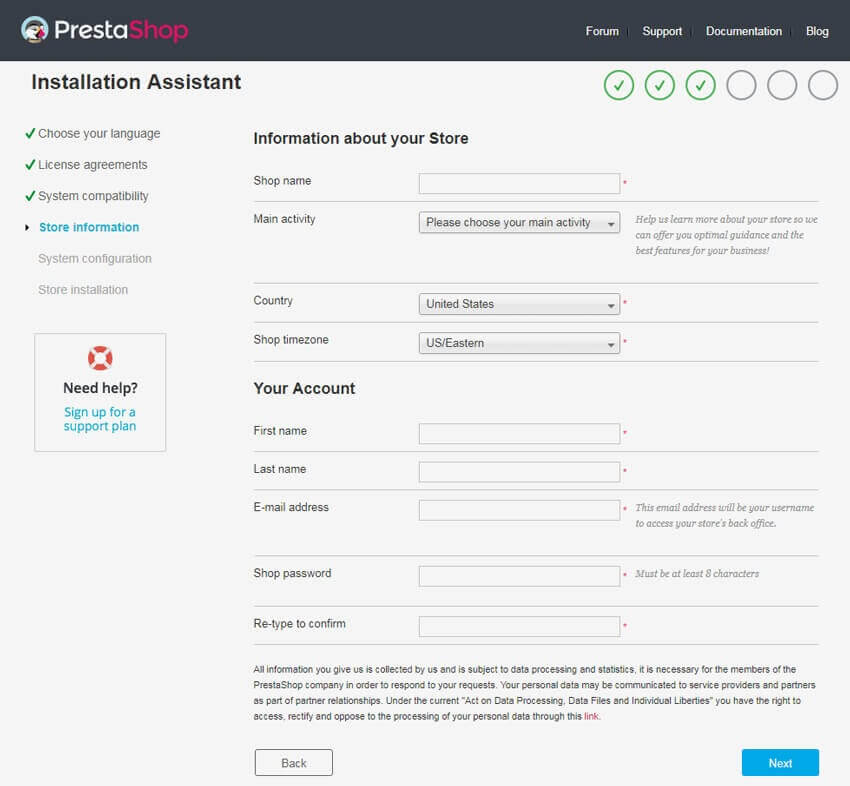This screenshot has width=850, height=786.
Task: Click the third green checkmark progress circle
Action: [x=700, y=86]
